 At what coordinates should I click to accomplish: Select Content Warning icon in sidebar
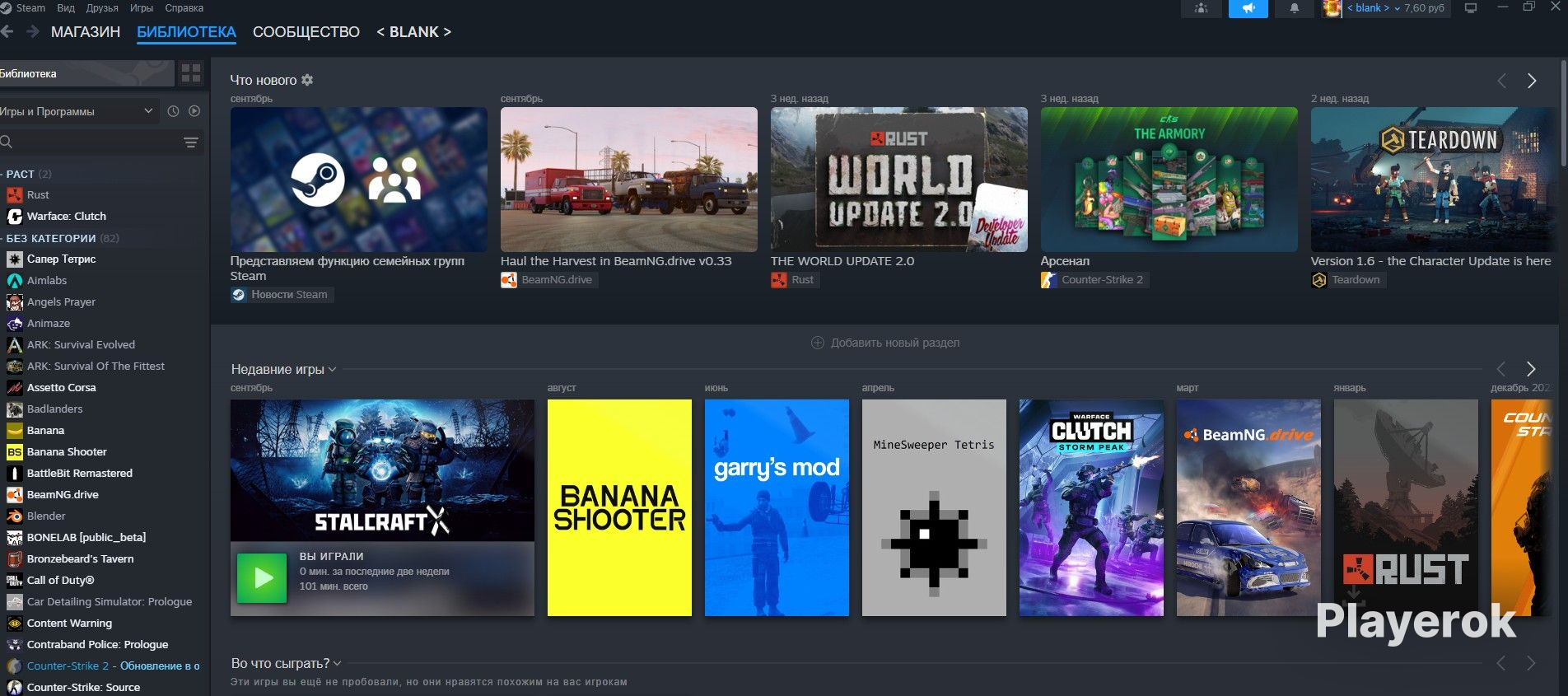coord(14,624)
